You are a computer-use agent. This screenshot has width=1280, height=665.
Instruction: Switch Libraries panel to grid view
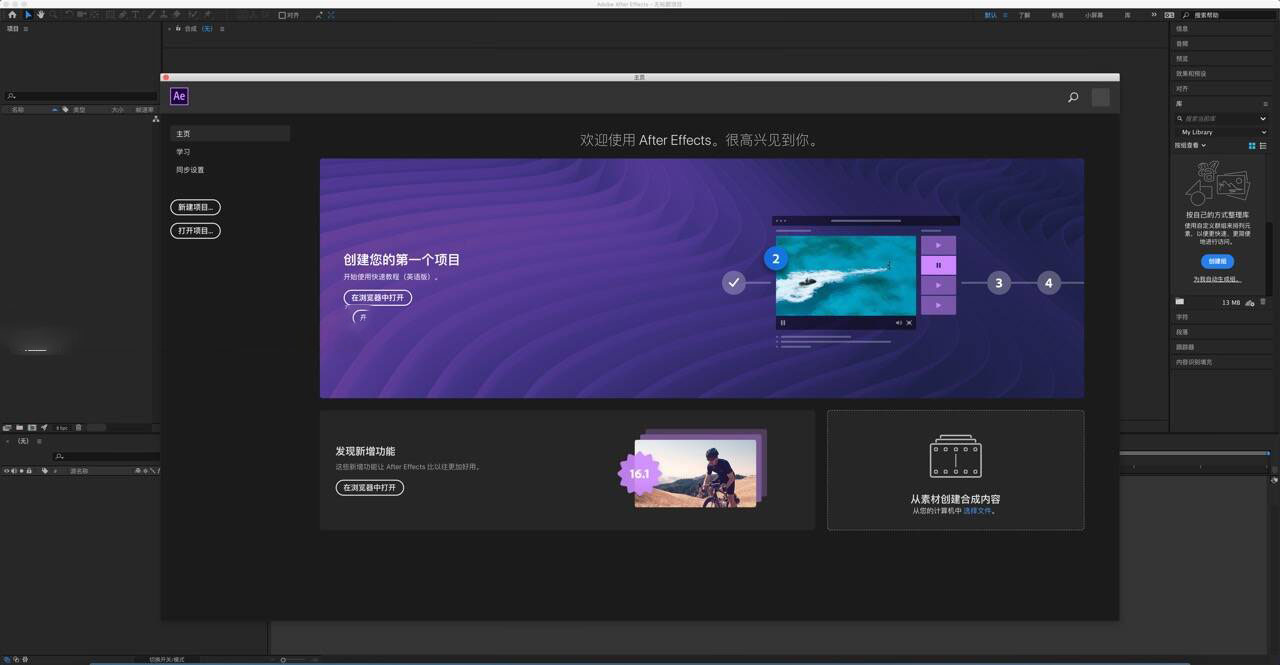(x=1251, y=145)
